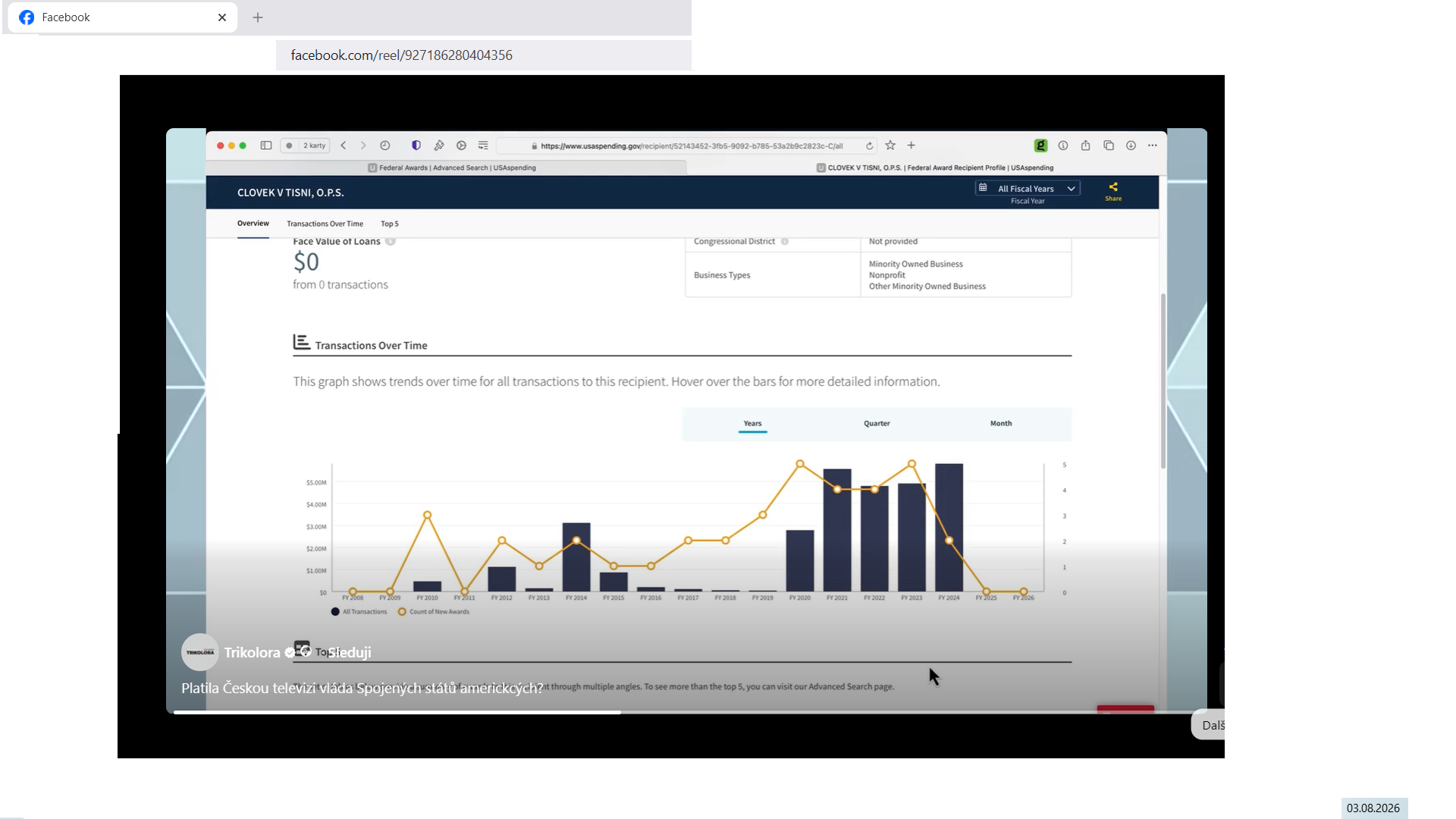1456x819 pixels.
Task: Go forward using the right chevron
Action: pyautogui.click(x=363, y=146)
